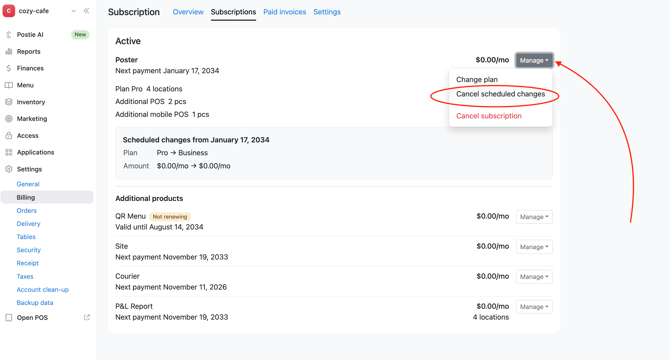Click 'Pro → Business' plan change text

point(182,153)
